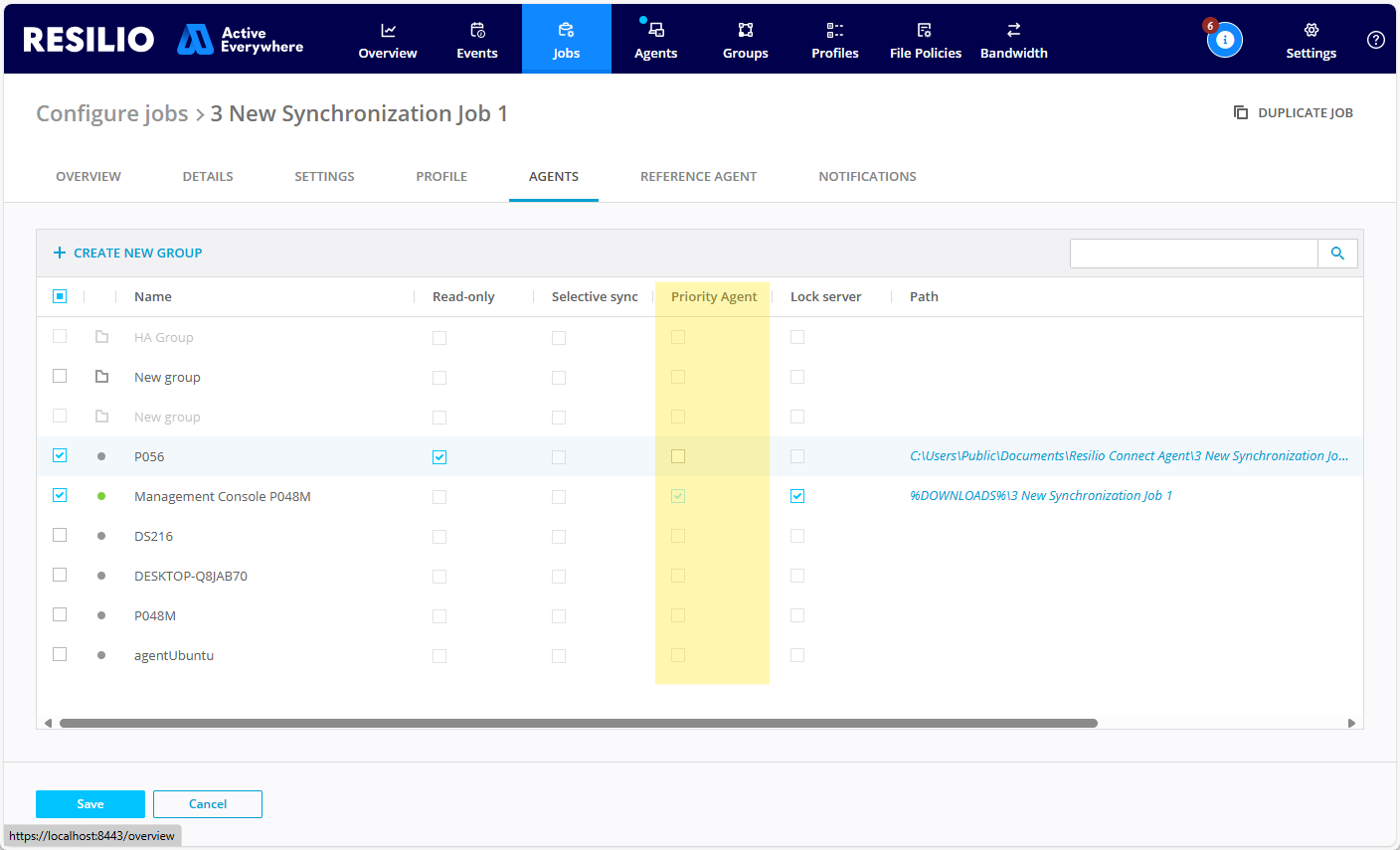Click the notifications info badge icon

click(x=1224, y=40)
